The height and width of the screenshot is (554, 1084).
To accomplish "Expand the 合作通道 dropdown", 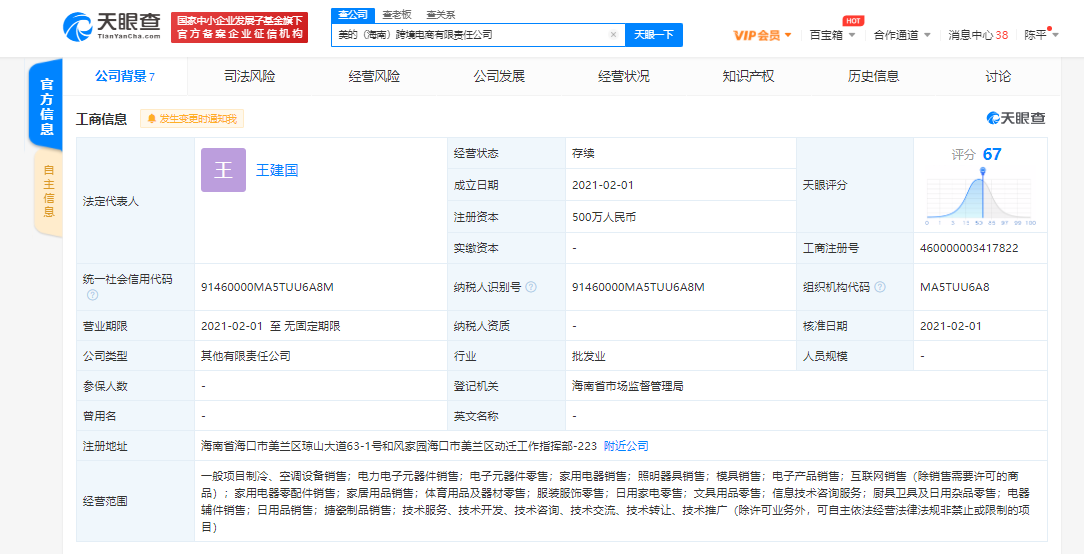I will coord(901,35).
